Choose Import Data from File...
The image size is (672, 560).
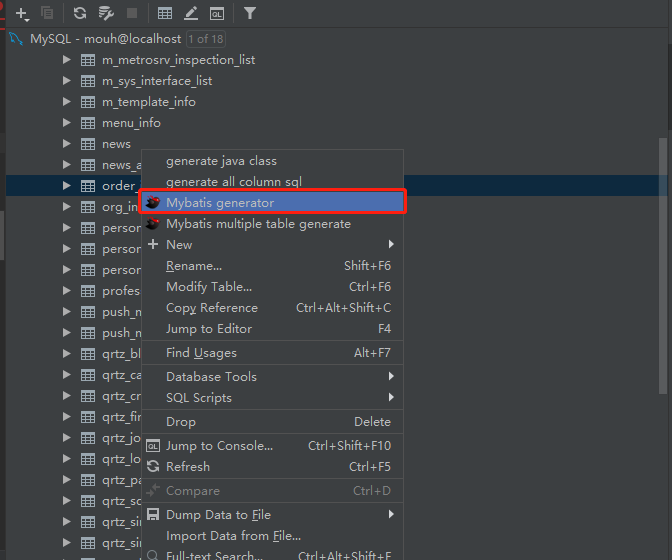point(272,536)
